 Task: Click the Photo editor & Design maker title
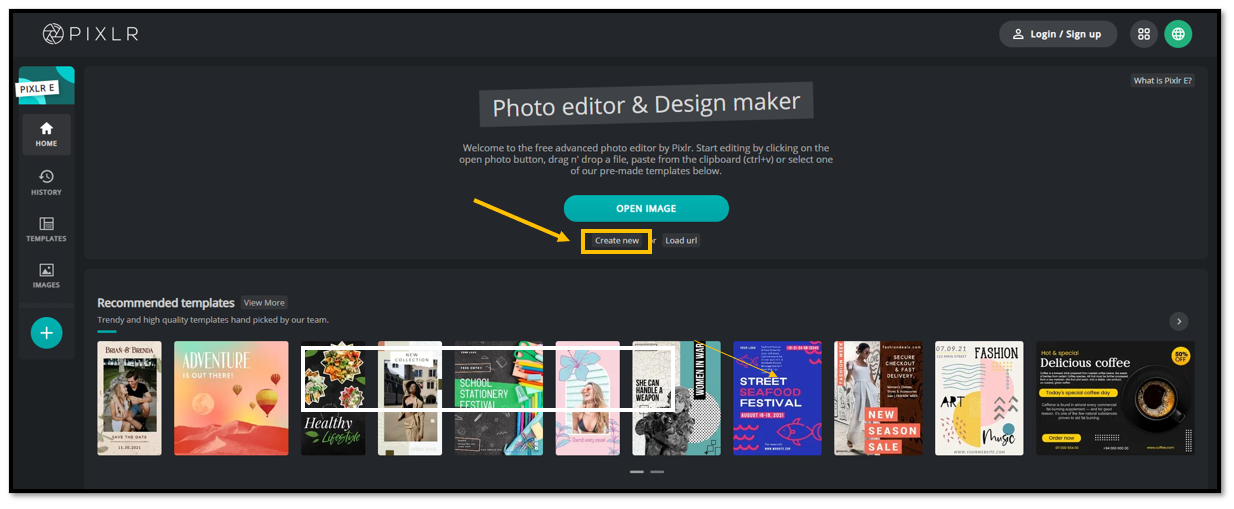(x=646, y=105)
